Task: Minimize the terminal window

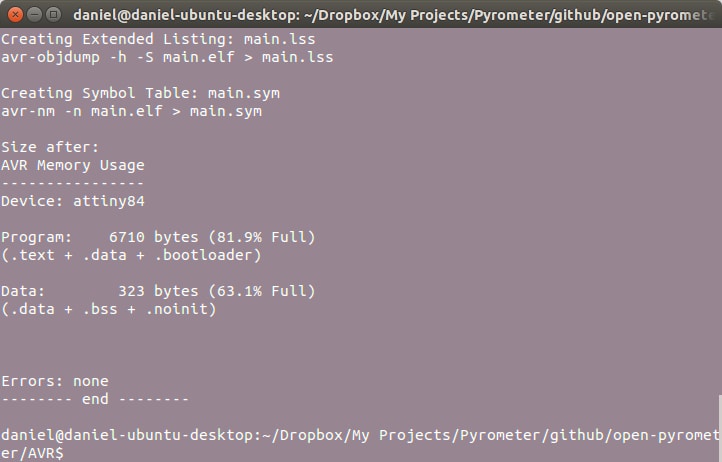Action: coord(33,14)
